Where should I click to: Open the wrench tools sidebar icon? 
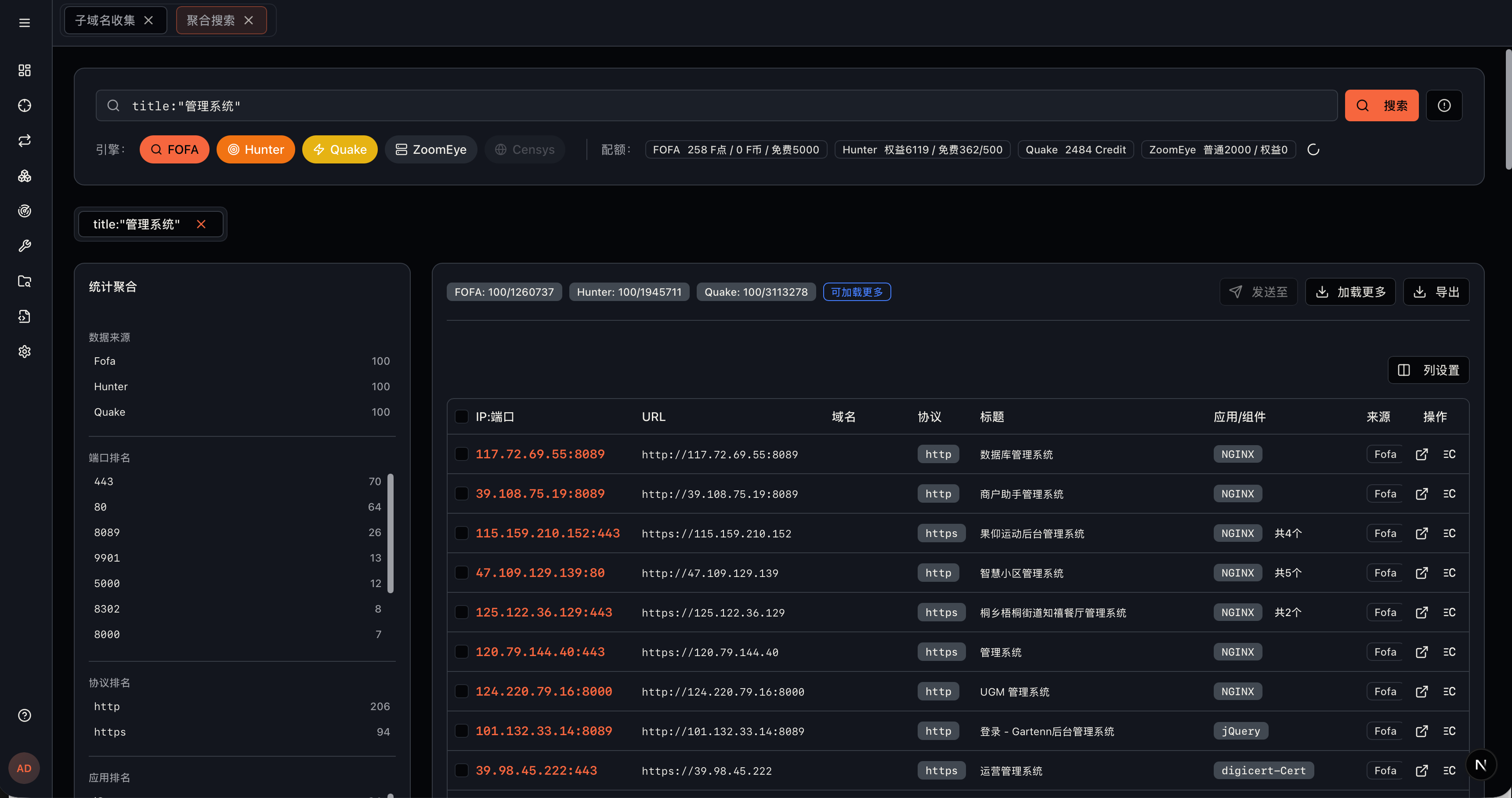point(24,246)
